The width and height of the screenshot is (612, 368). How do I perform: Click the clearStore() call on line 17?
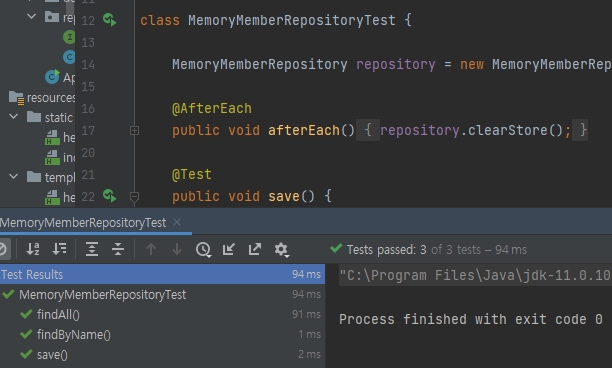point(515,130)
